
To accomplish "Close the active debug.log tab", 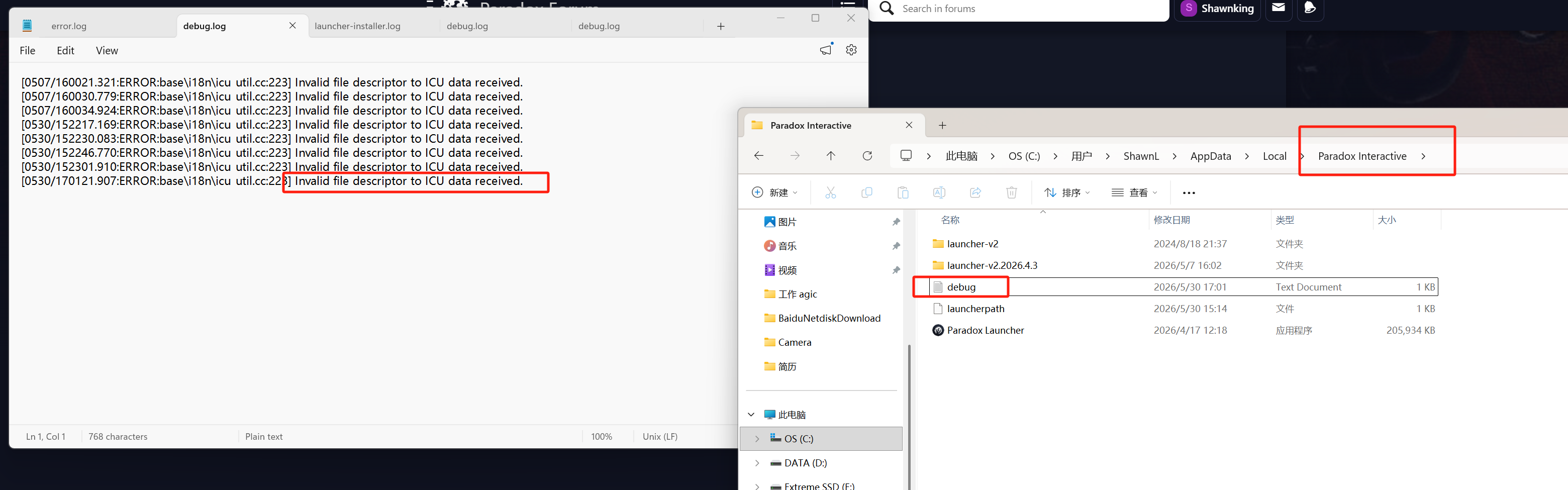I will tap(292, 26).
